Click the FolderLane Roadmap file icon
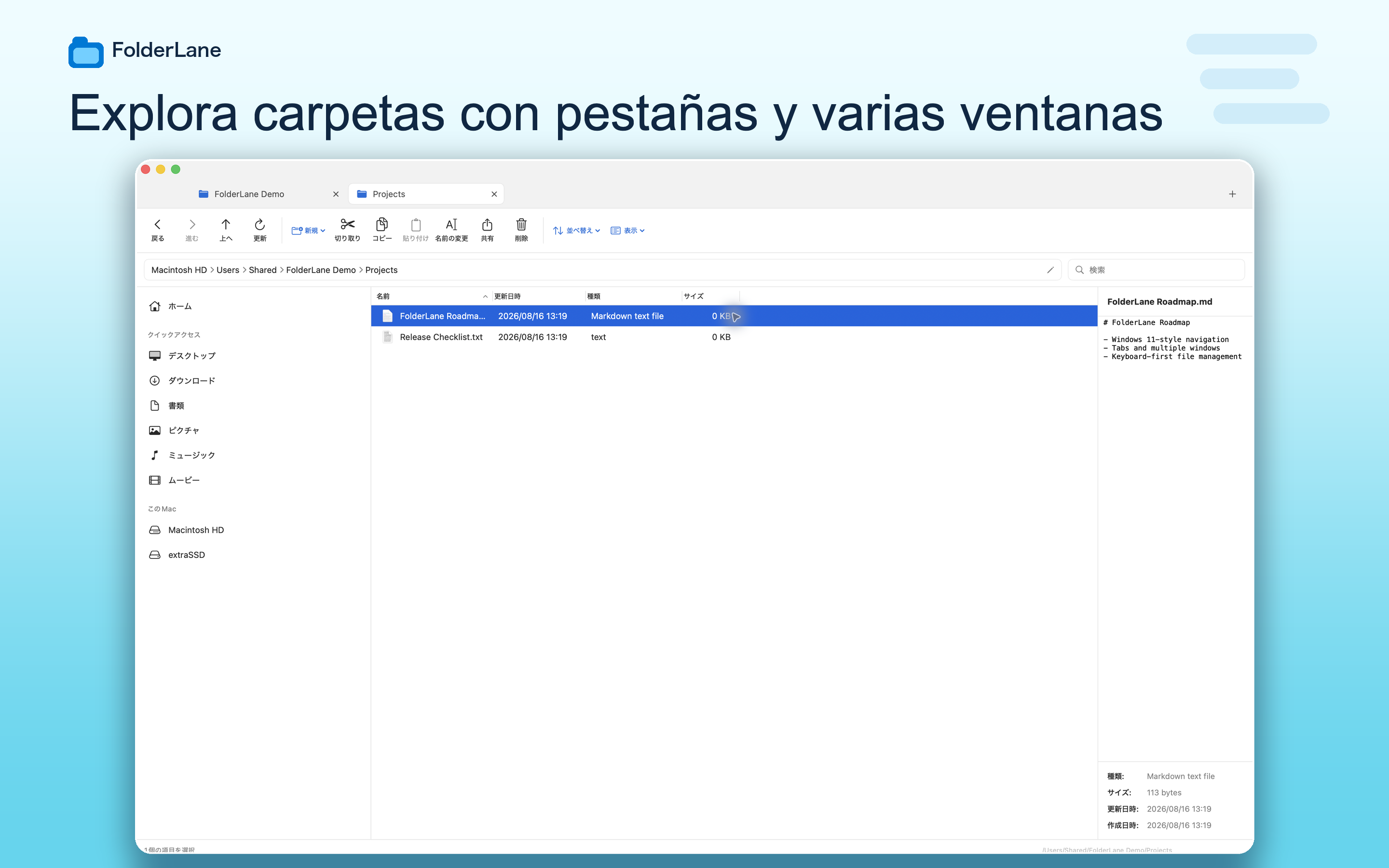 pos(387,316)
